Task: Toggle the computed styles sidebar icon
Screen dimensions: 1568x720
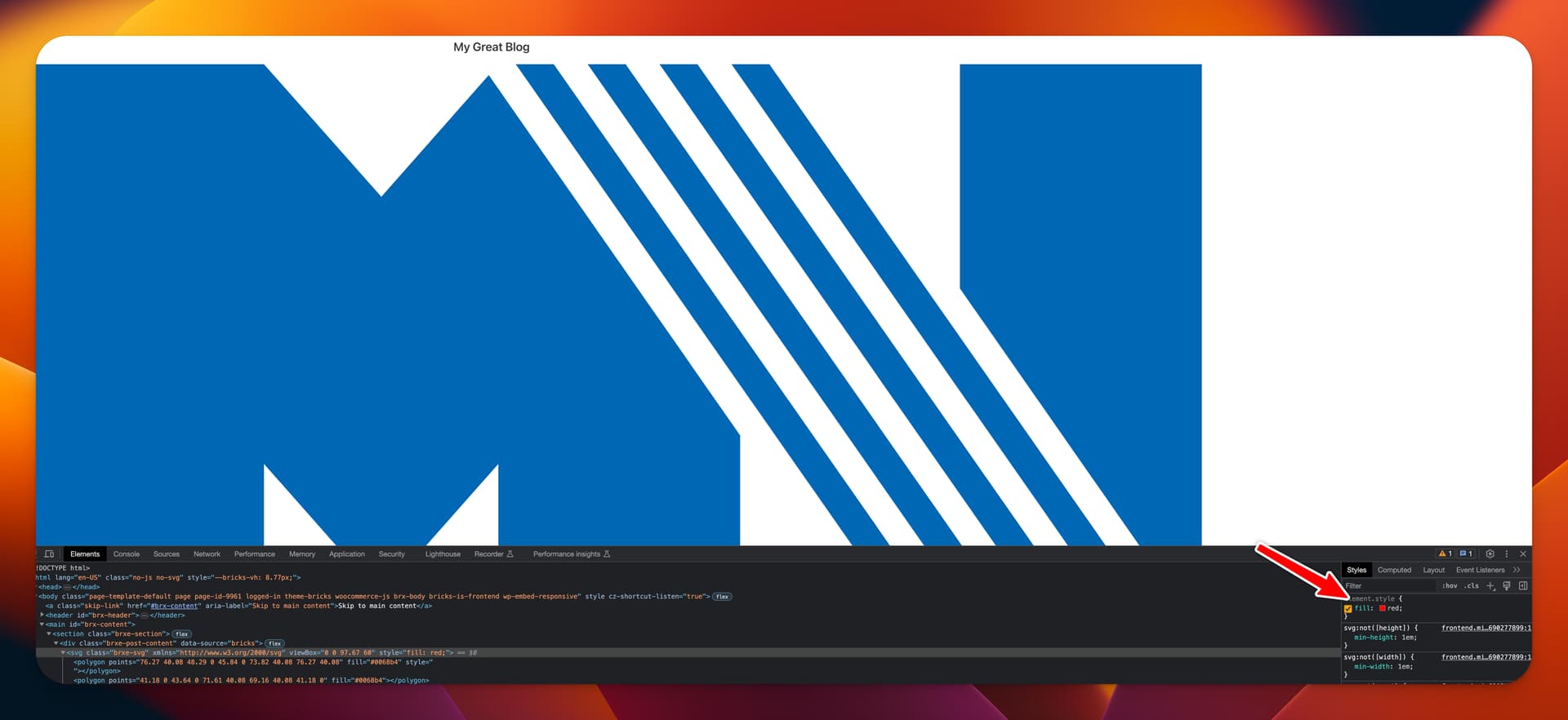Action: coord(1523,585)
